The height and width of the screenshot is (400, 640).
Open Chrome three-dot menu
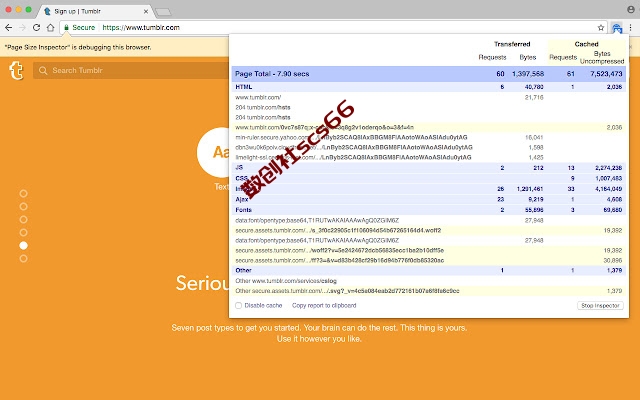coord(631,27)
